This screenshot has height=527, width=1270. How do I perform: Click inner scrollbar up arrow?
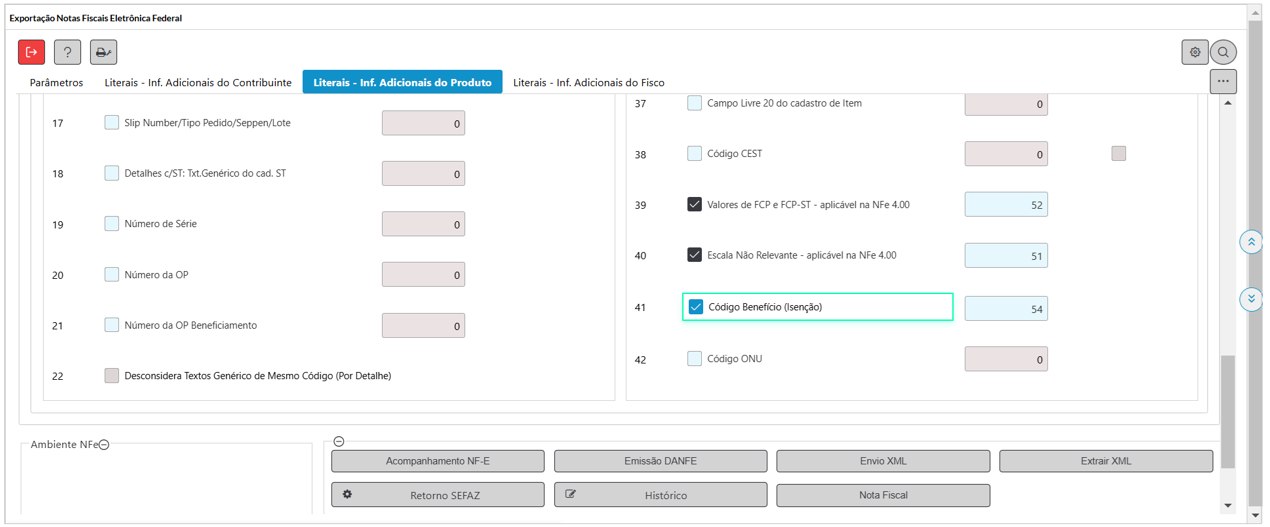[1228, 103]
